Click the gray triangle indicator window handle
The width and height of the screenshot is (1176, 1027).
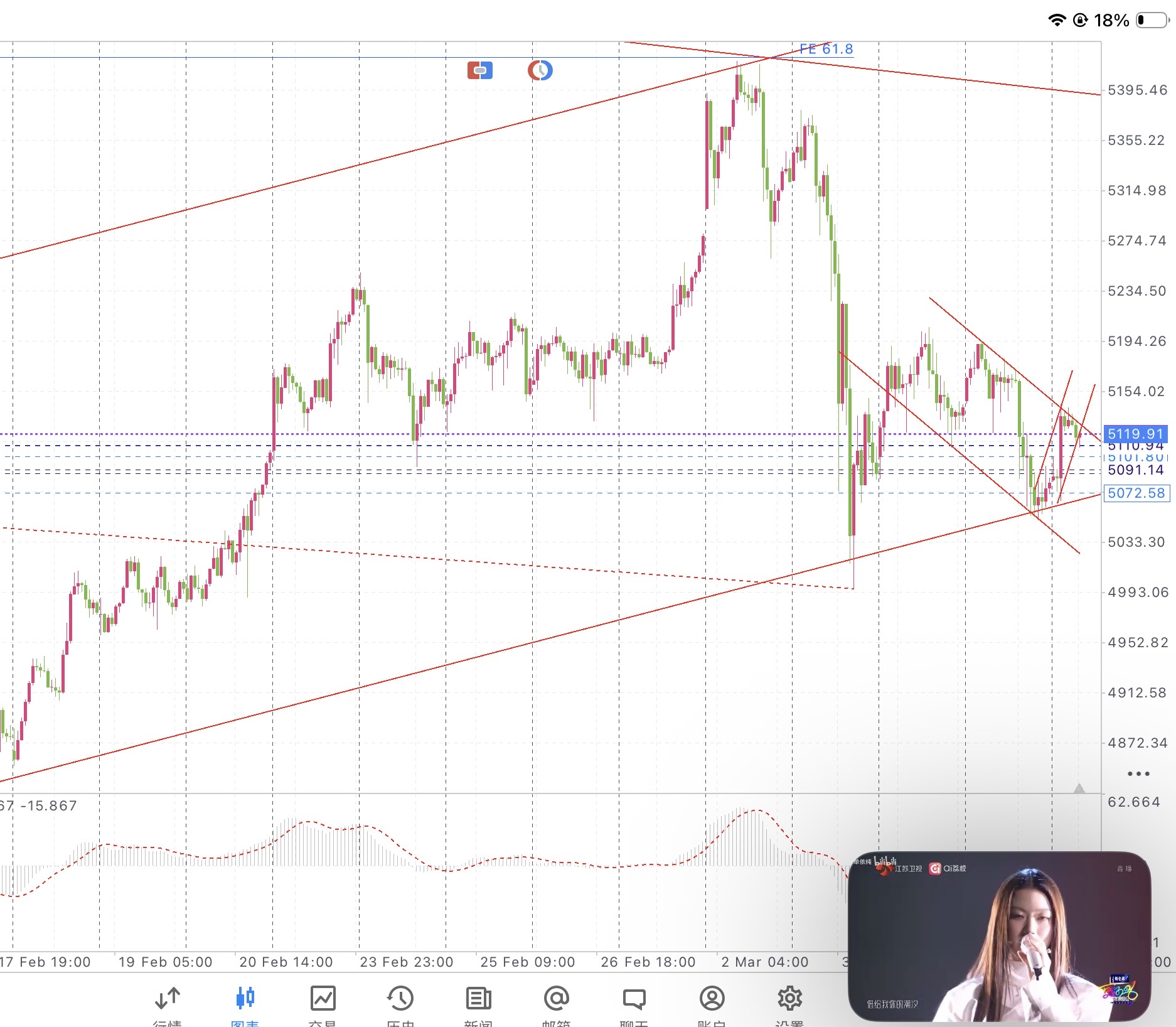pyautogui.click(x=1079, y=788)
